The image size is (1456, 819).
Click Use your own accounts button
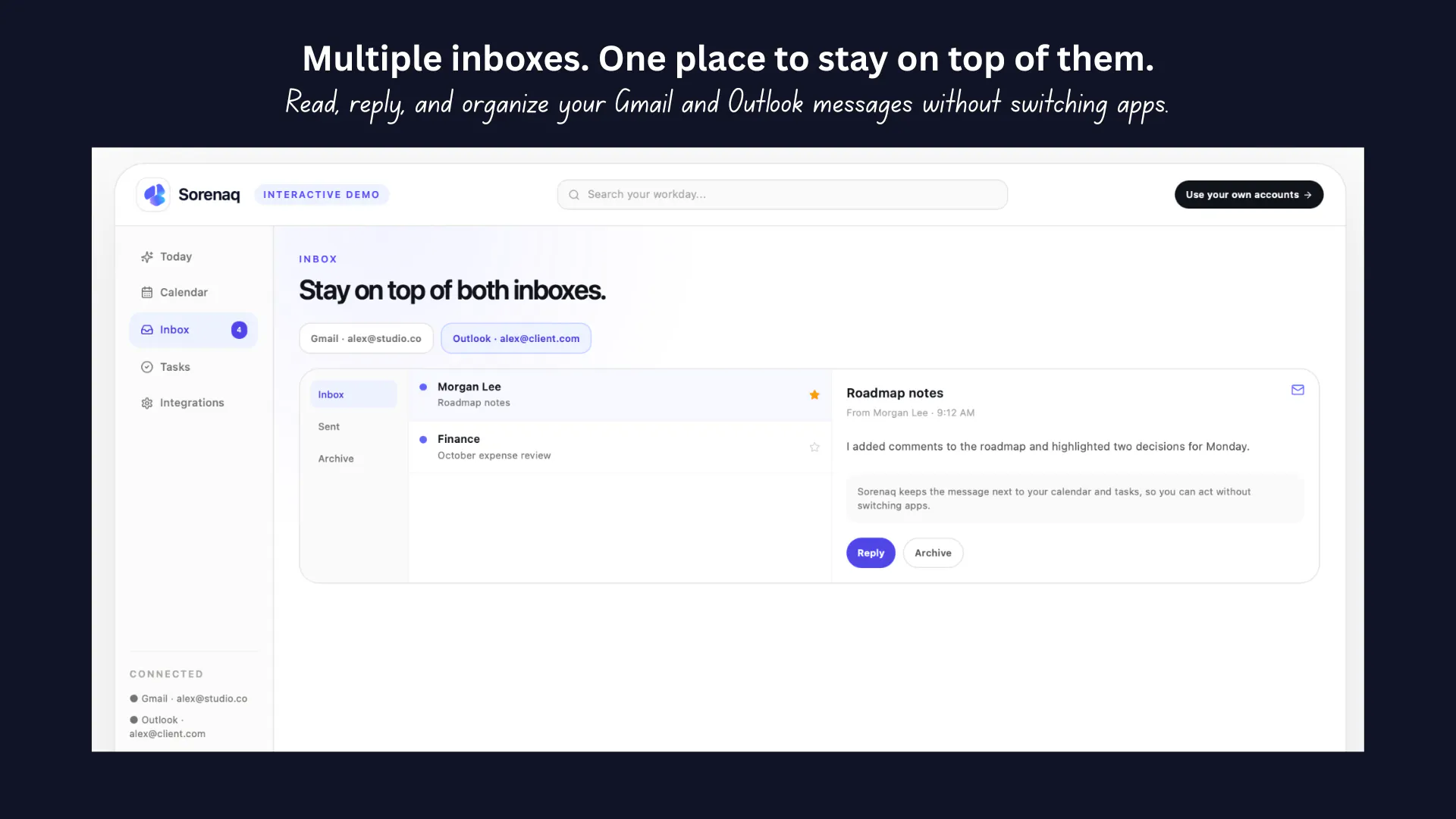point(1249,195)
